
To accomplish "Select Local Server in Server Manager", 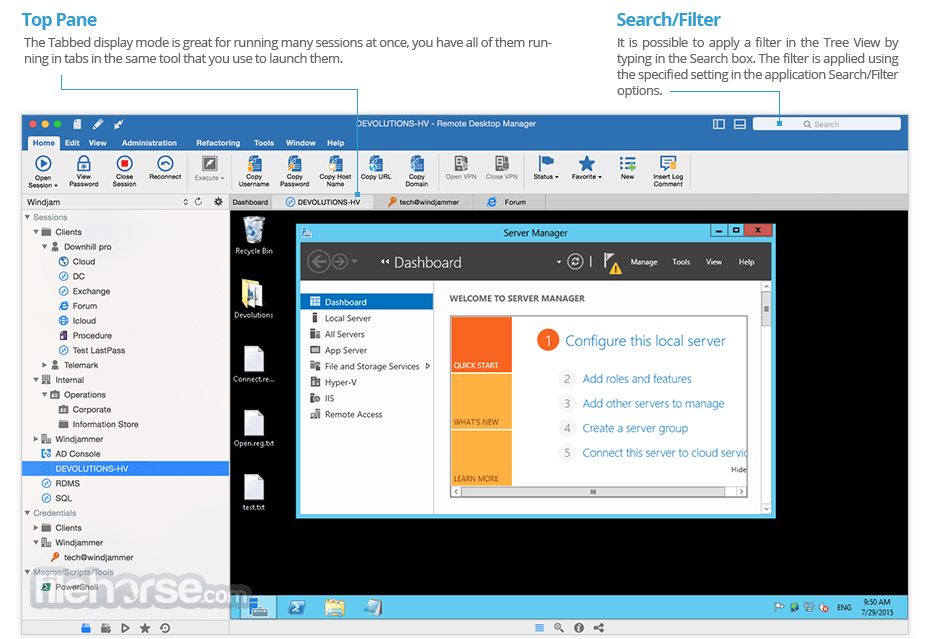I will coord(348,318).
